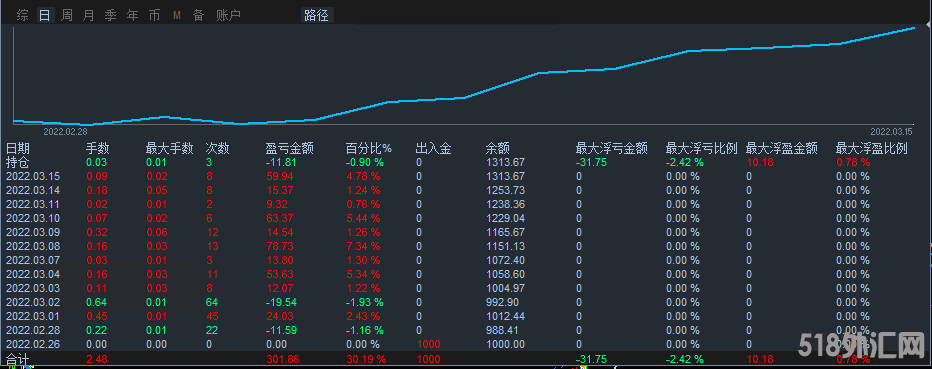Click percentage value 7.34 %
This screenshot has height=369, width=932.
coord(363,246)
